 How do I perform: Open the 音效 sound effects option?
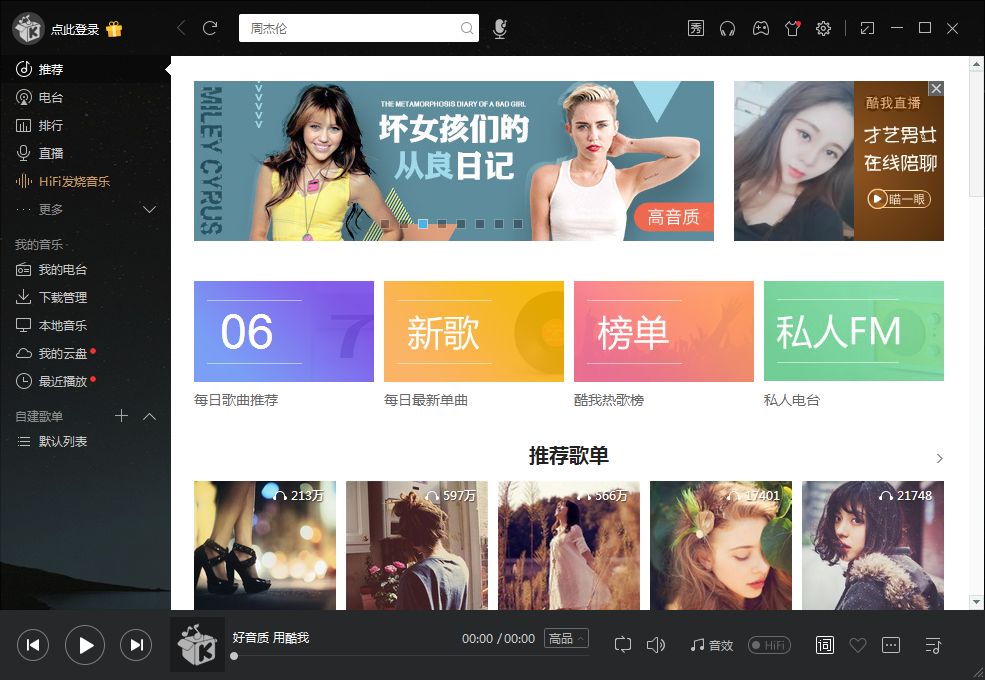(x=712, y=645)
